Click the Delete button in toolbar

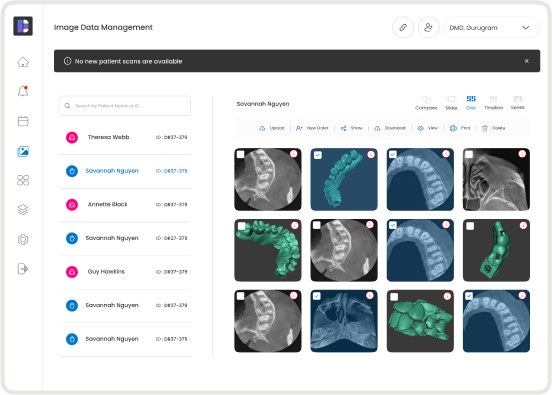(x=493, y=128)
